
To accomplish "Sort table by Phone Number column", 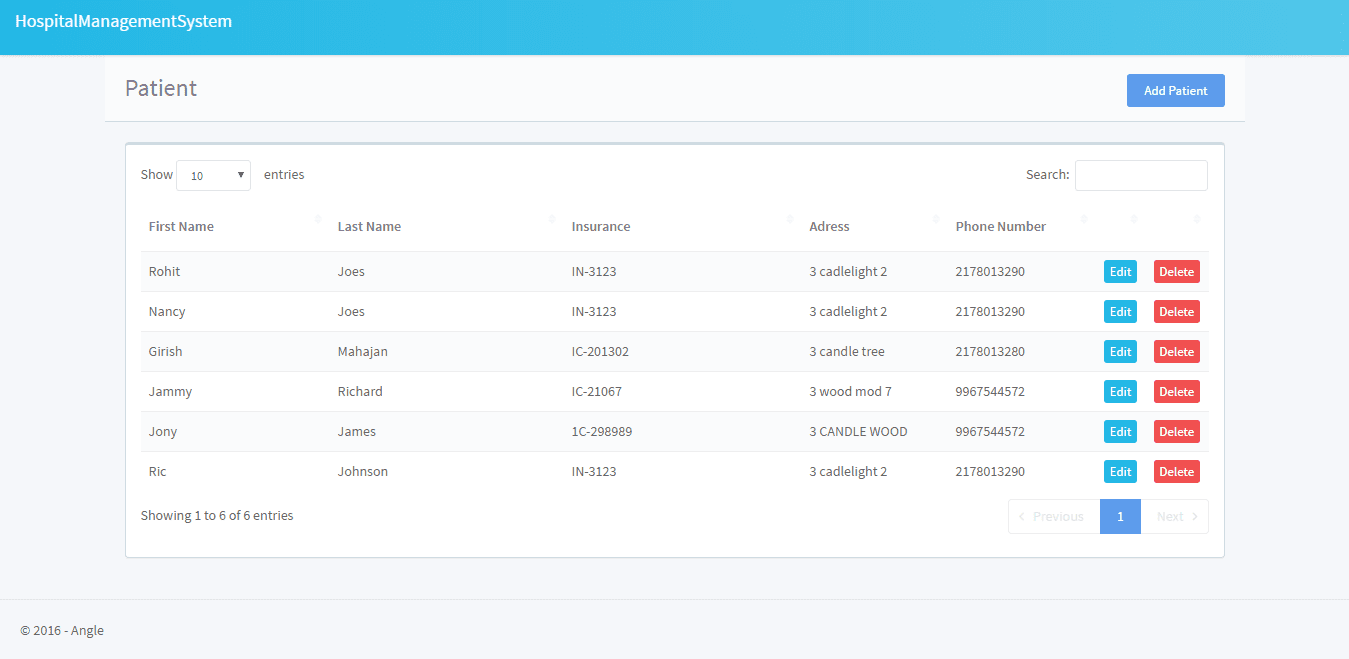I will pyautogui.click(x=1000, y=226).
